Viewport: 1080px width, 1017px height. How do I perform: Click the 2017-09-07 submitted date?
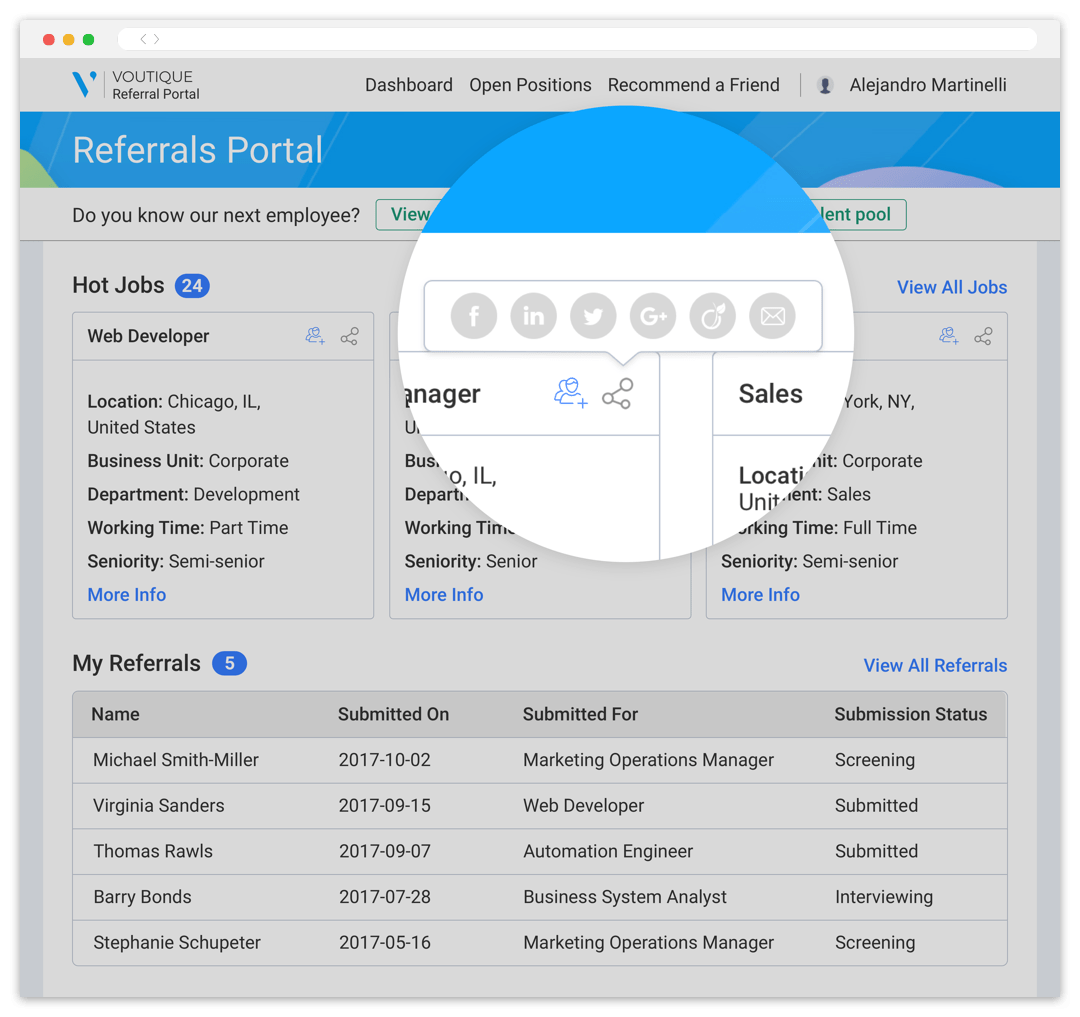(384, 851)
